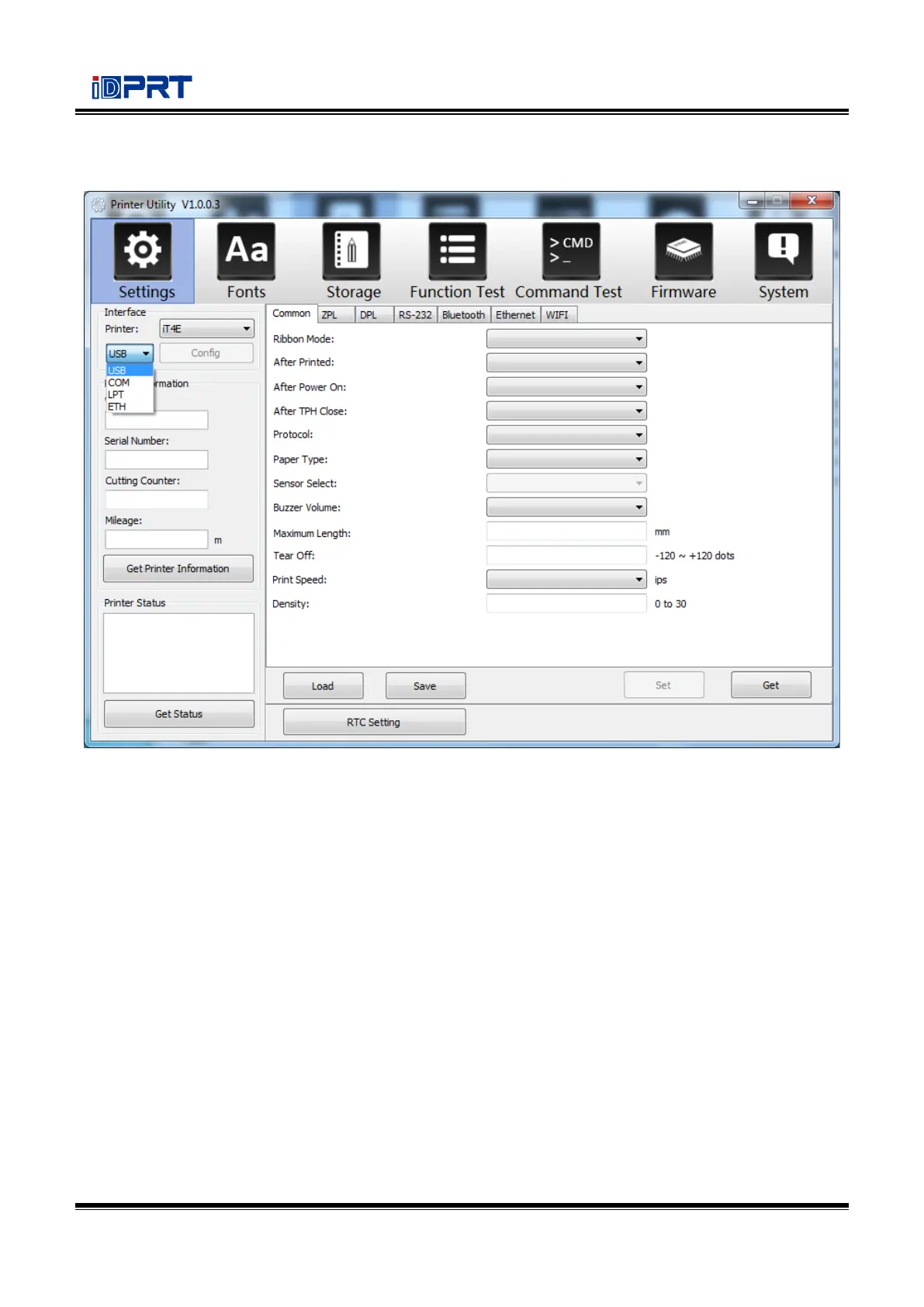
Task: Click the Density input field
Action: pos(566,603)
